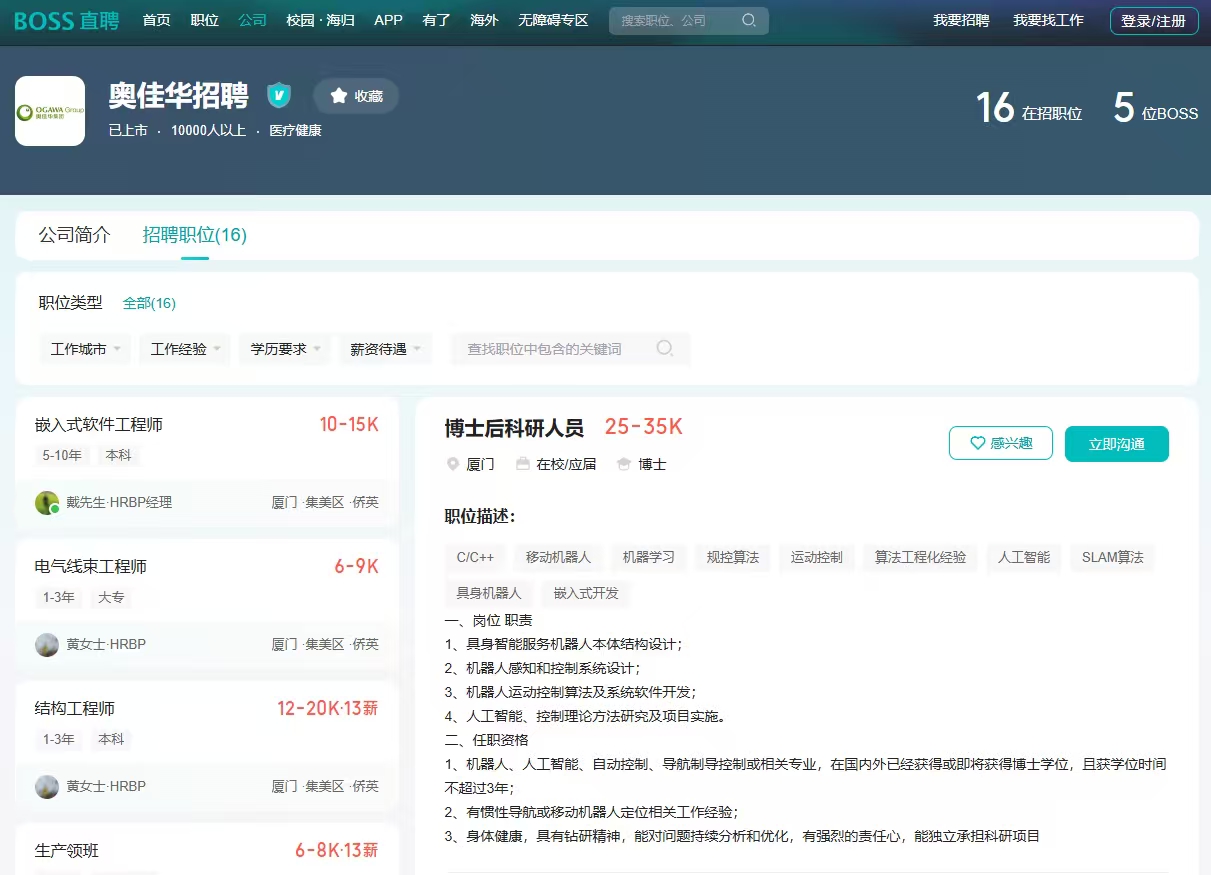Open the 嵌入式软件工程师 job listing

[x=99, y=425]
